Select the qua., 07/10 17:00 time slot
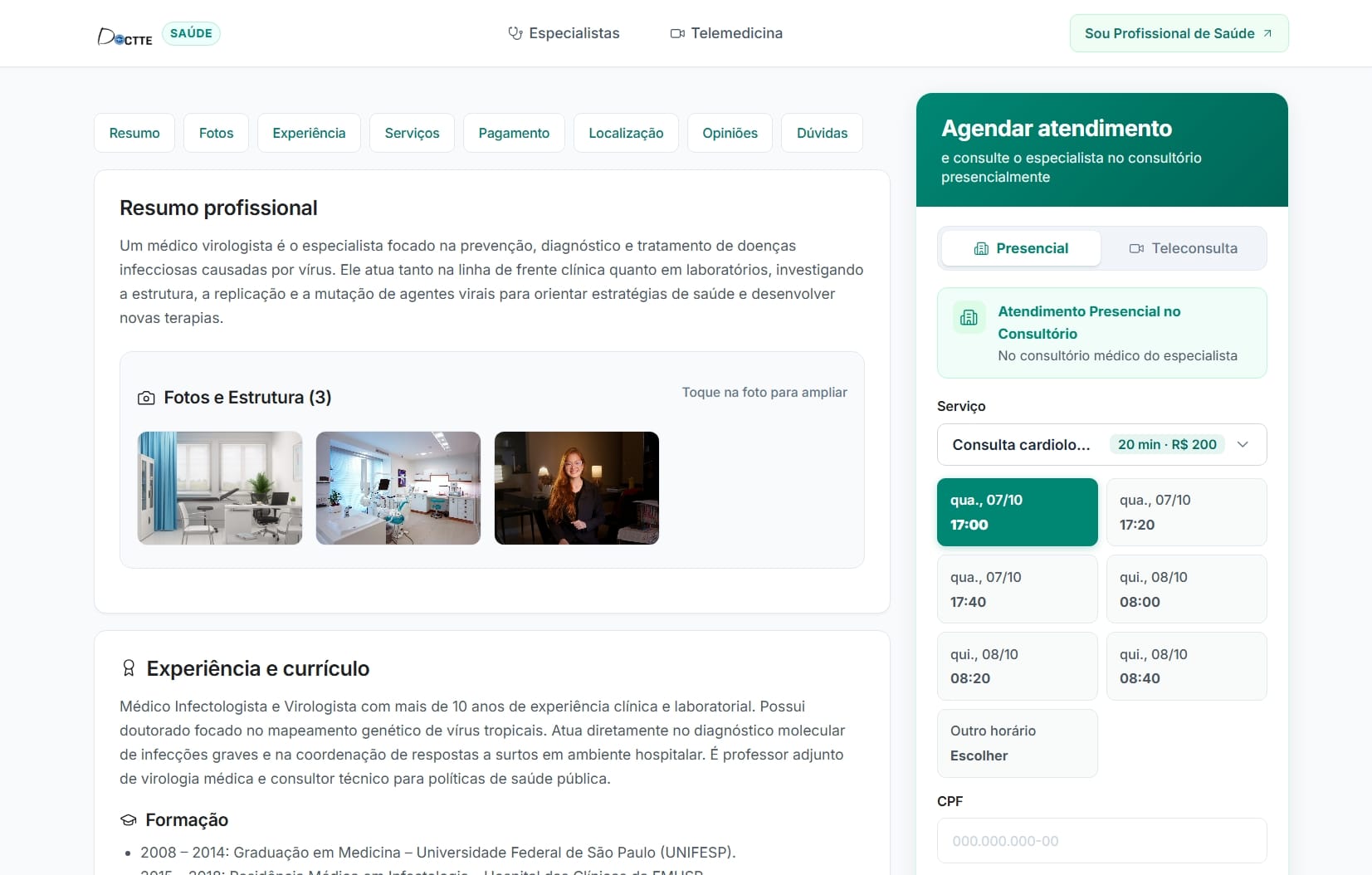Viewport: 1372px width, 875px height. coord(1017,512)
